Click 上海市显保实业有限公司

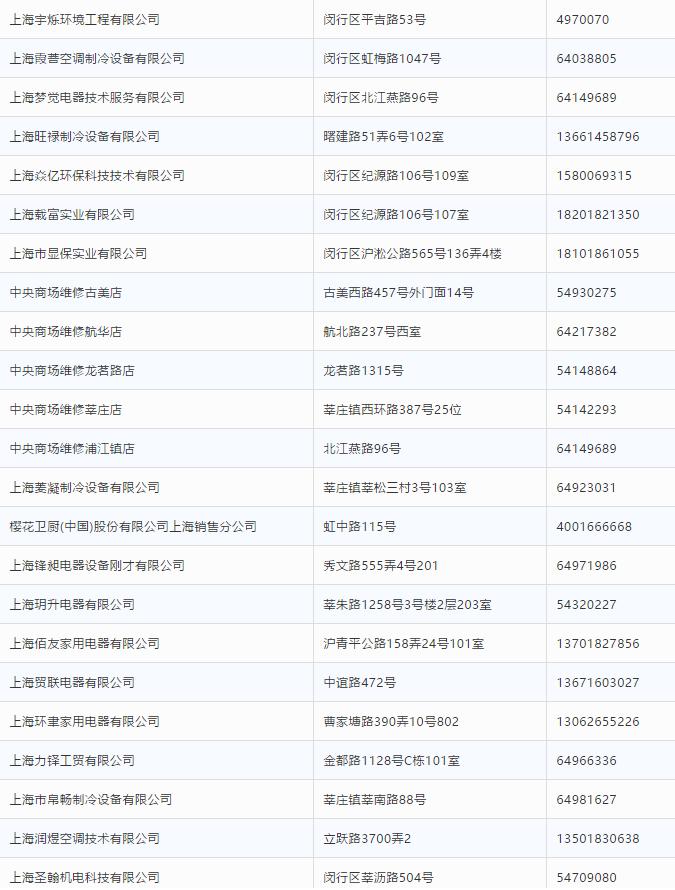78,254
